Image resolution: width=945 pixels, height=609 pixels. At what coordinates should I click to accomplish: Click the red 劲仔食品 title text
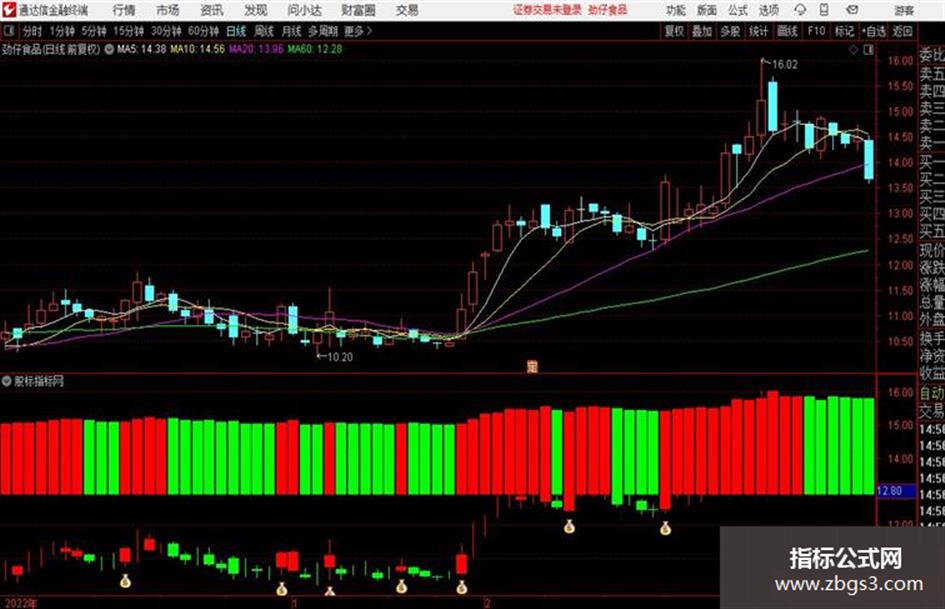coord(608,10)
